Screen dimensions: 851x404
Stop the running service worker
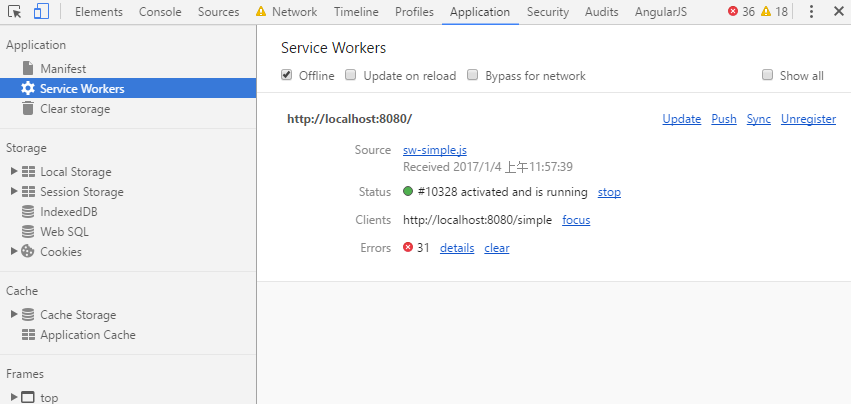[x=609, y=192]
